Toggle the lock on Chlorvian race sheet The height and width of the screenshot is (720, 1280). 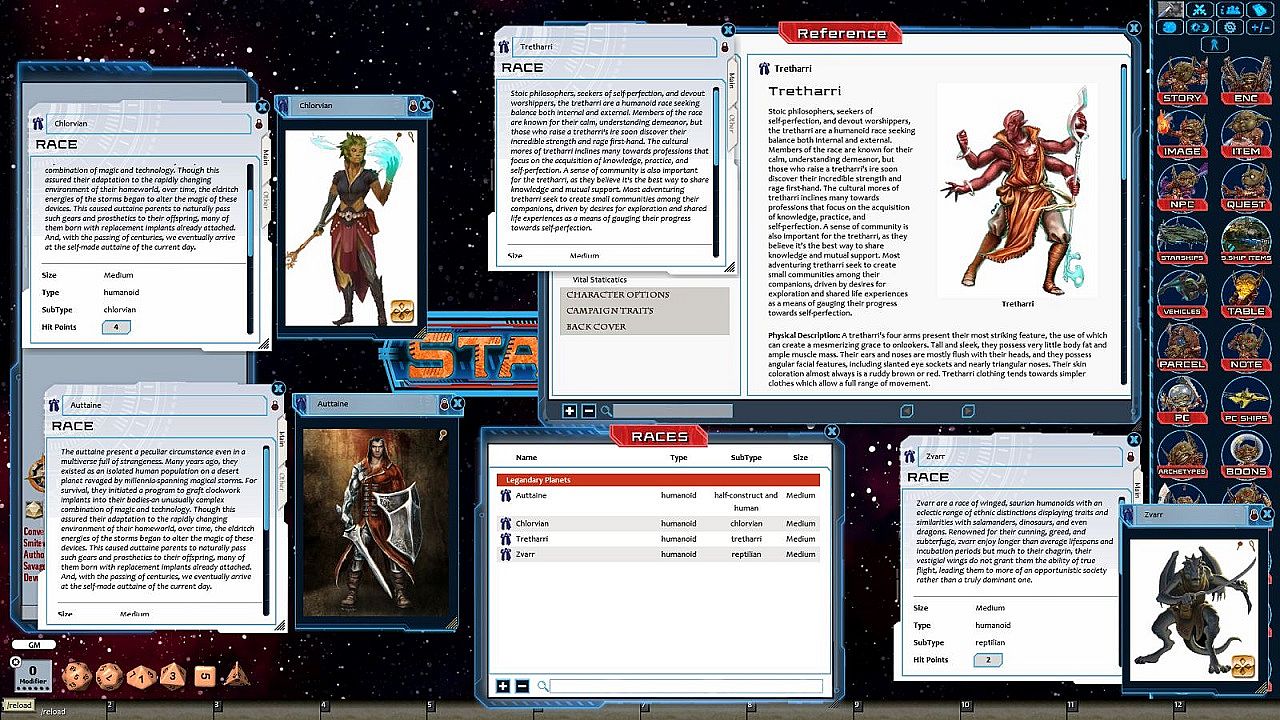pos(259,124)
